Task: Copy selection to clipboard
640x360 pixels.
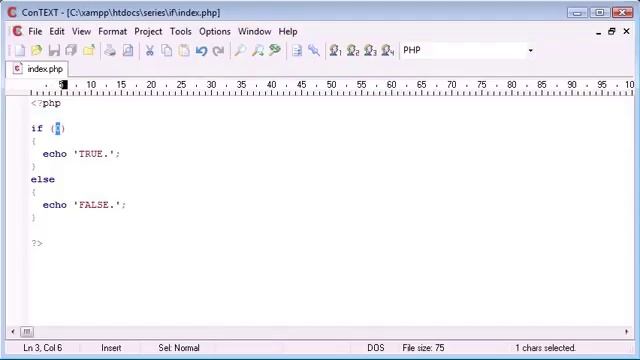Action: point(167,51)
